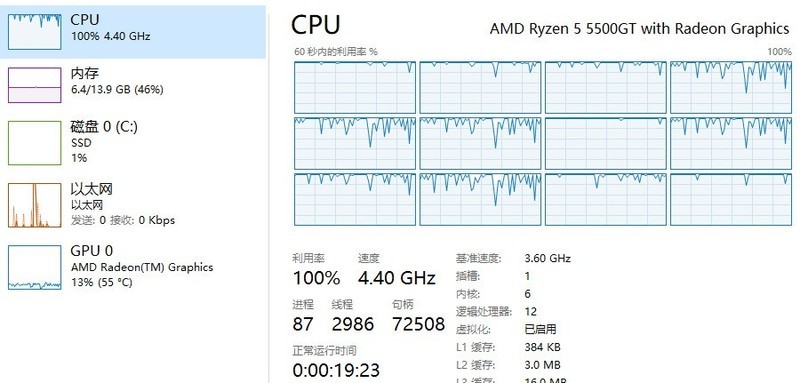The image size is (800, 383).
Task: Click the 速度 4.40 GHz value
Action: [396, 278]
